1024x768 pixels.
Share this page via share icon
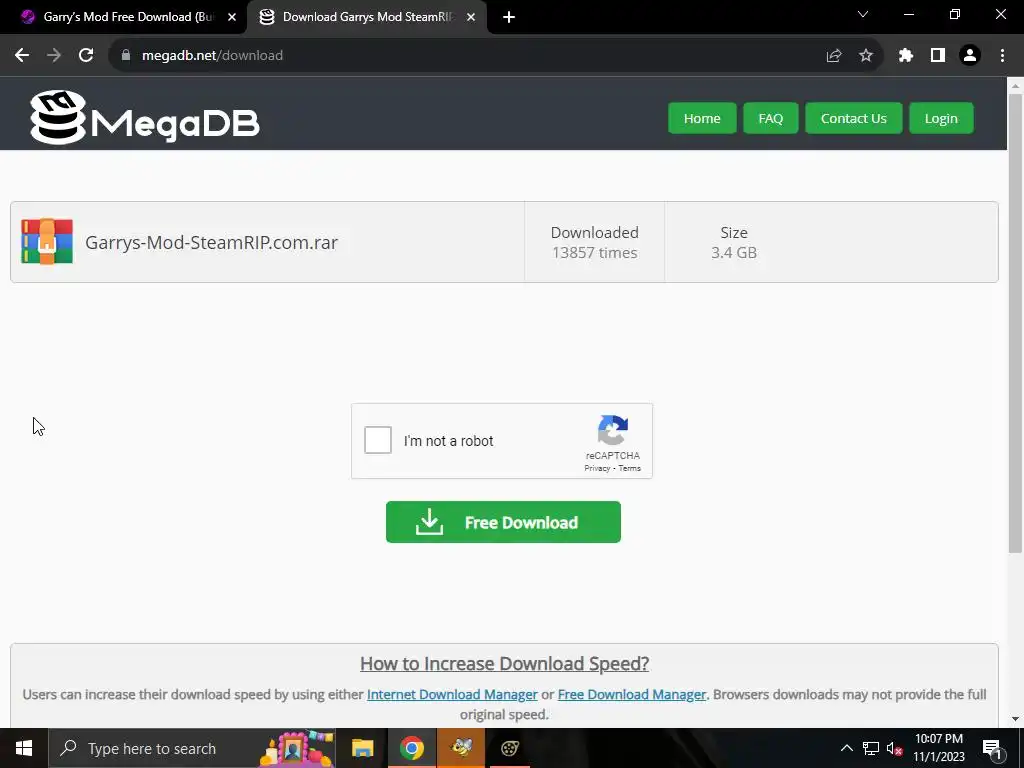coord(834,56)
